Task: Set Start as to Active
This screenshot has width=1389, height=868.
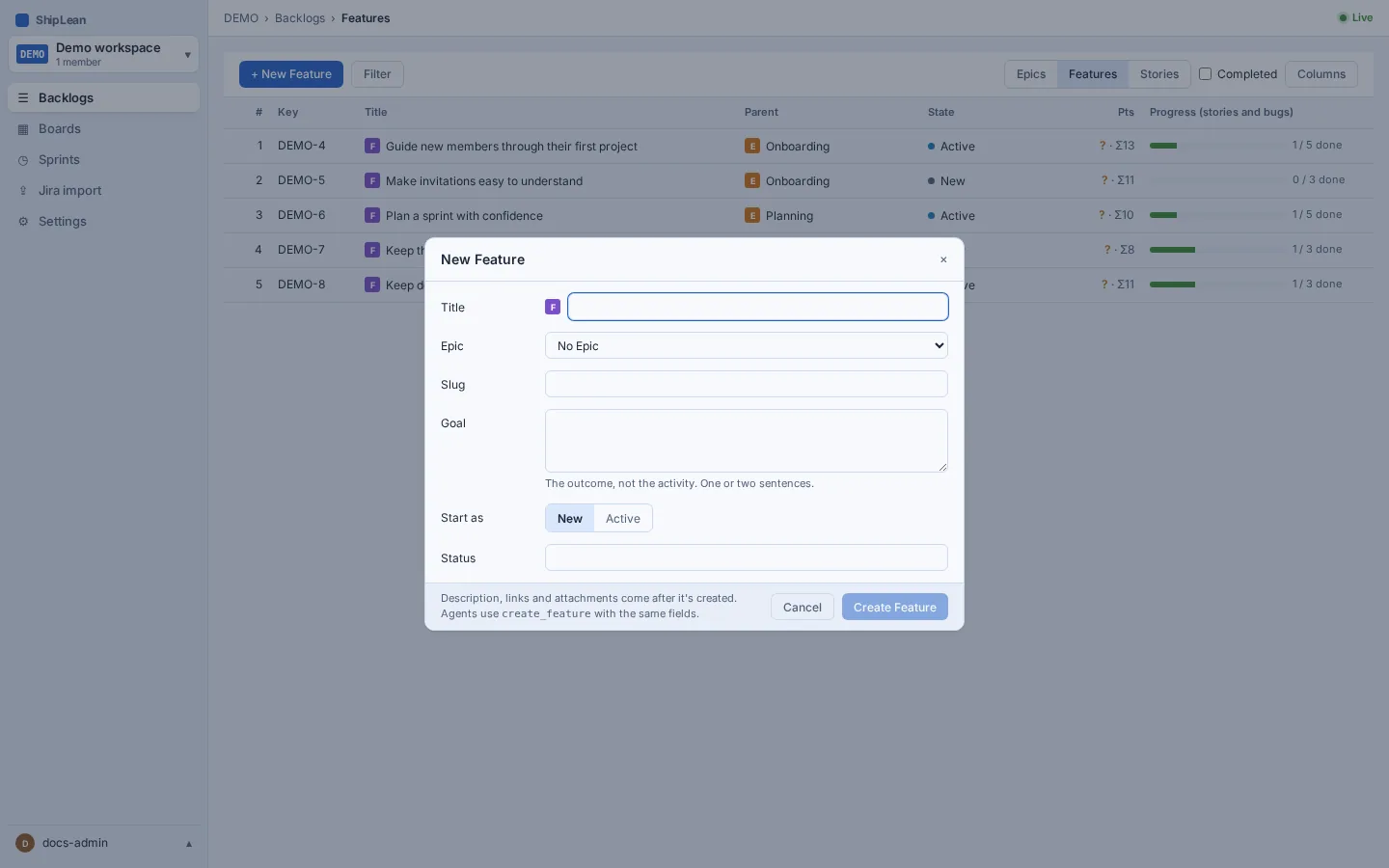Action: pos(623,518)
